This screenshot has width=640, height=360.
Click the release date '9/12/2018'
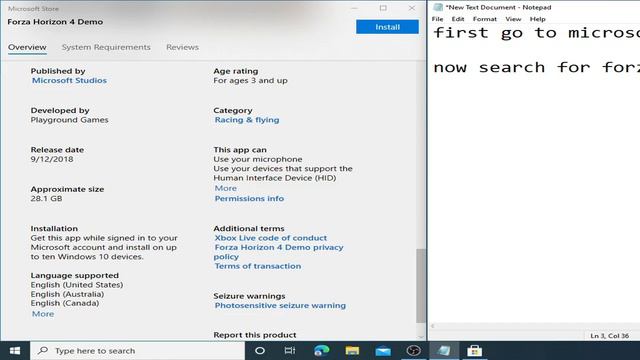52,159
